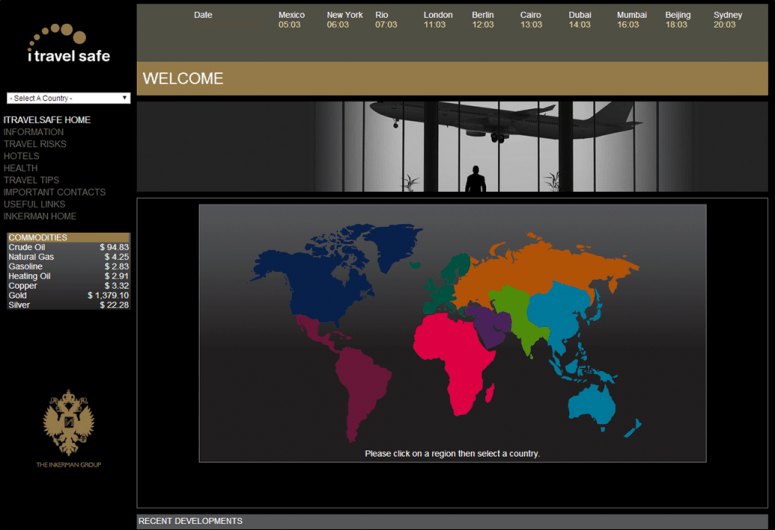
Task: Click the Natural Gas price row
Action: 69,257
